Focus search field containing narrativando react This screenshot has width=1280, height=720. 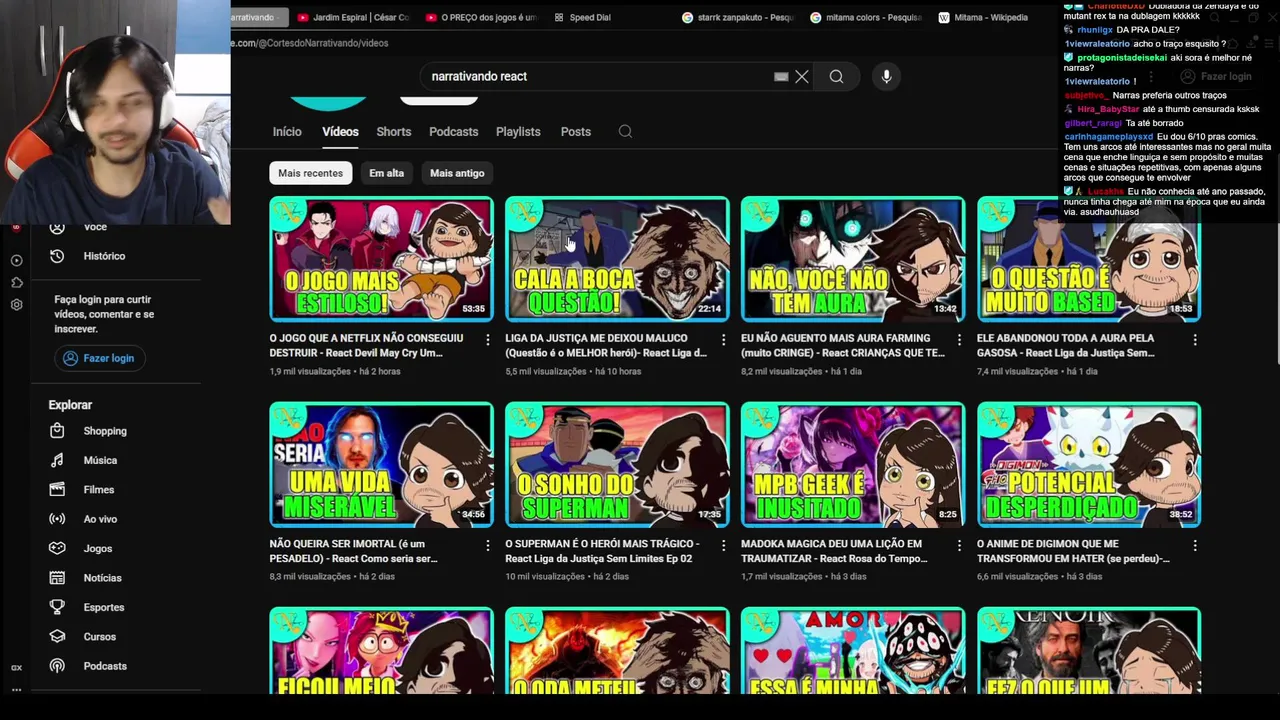(595, 76)
